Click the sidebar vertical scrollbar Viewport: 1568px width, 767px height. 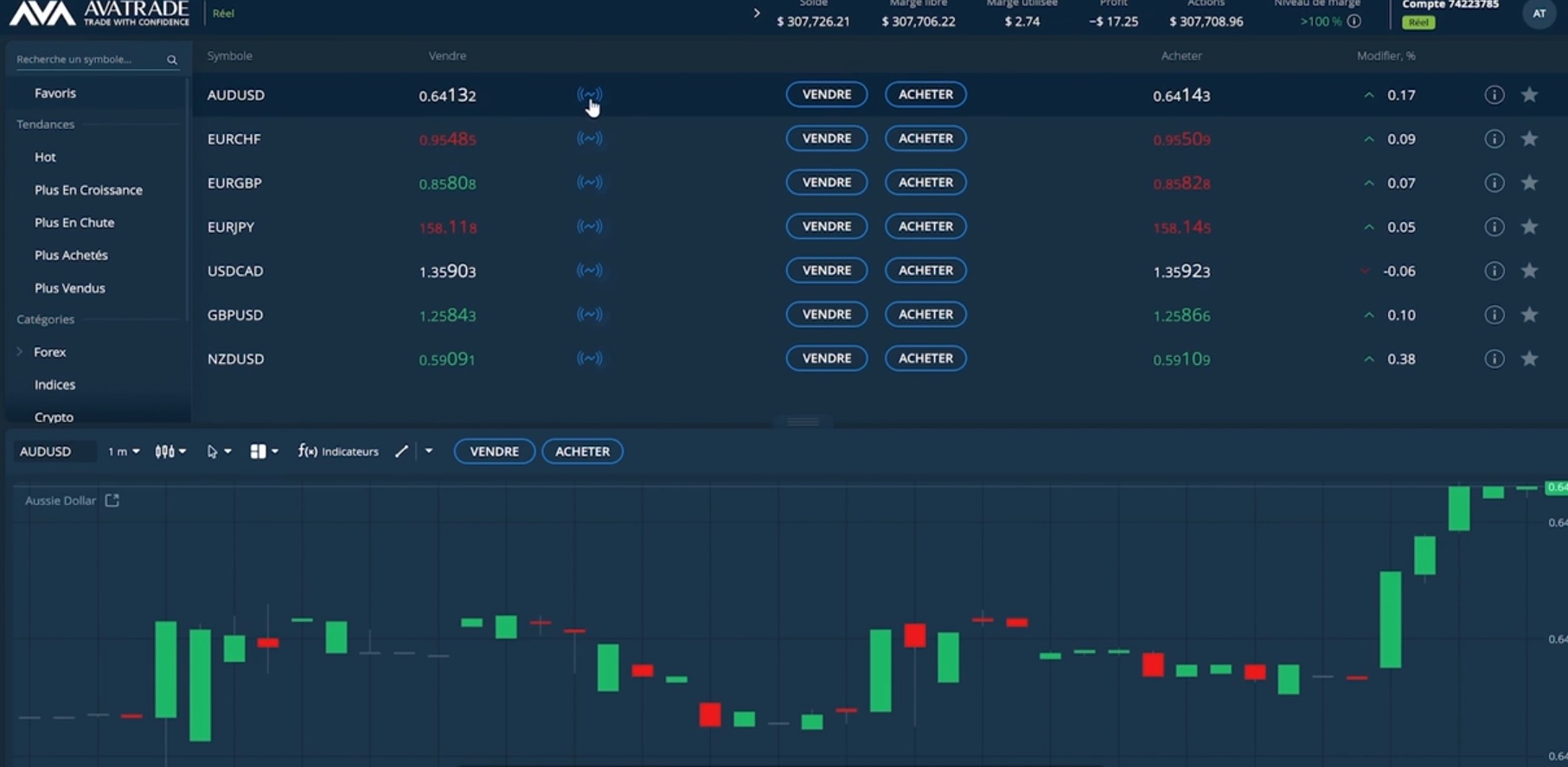tap(187, 199)
